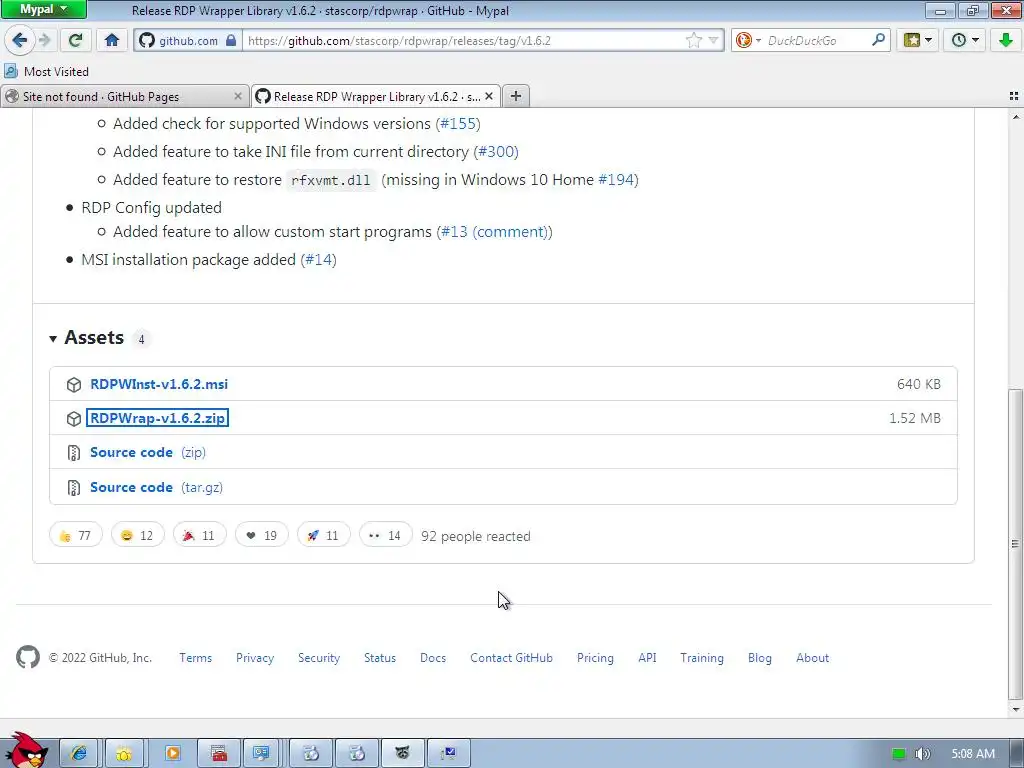Open the Blog footer link

[760, 658]
